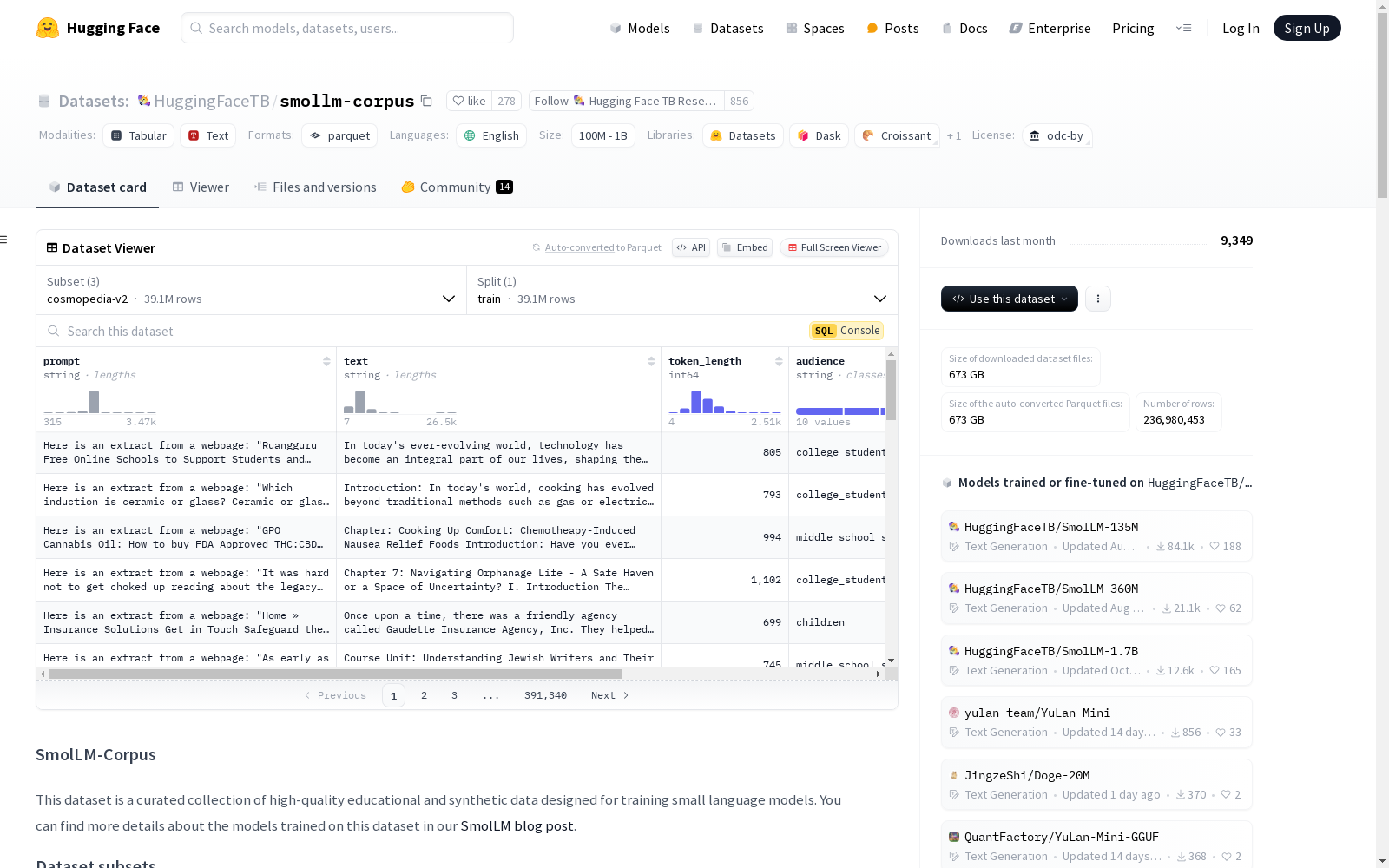
Task: Jump to page 3 of the dataset
Action: click(x=454, y=695)
